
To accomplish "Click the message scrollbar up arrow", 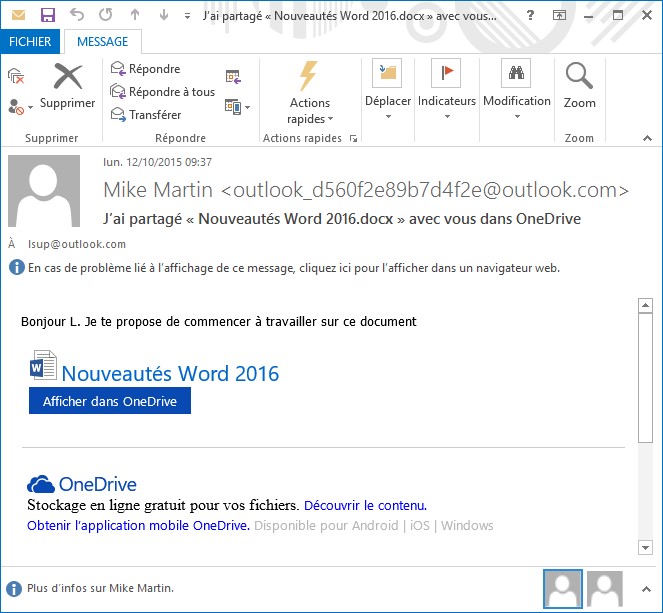I will point(645,305).
